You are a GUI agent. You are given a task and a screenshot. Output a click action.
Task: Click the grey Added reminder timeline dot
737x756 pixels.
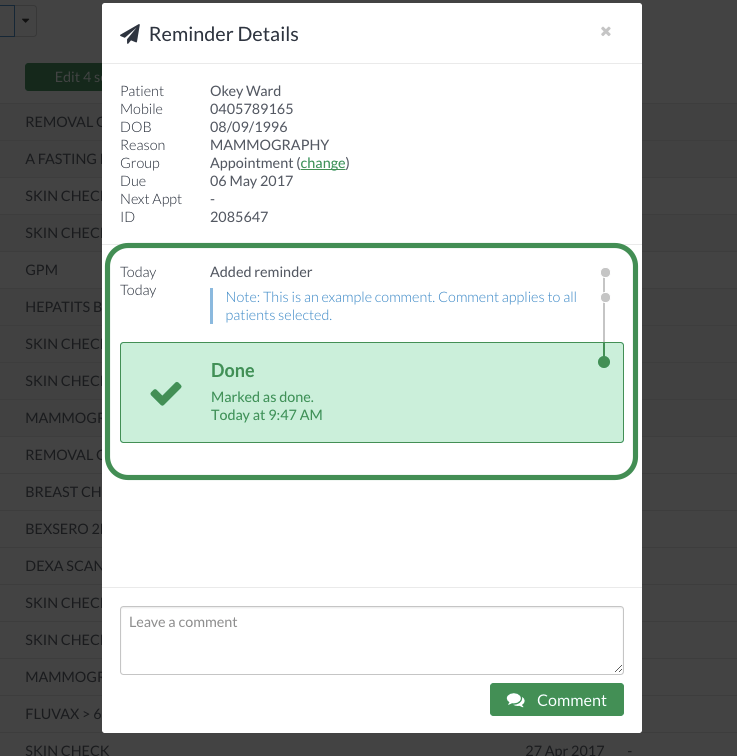tap(605, 272)
